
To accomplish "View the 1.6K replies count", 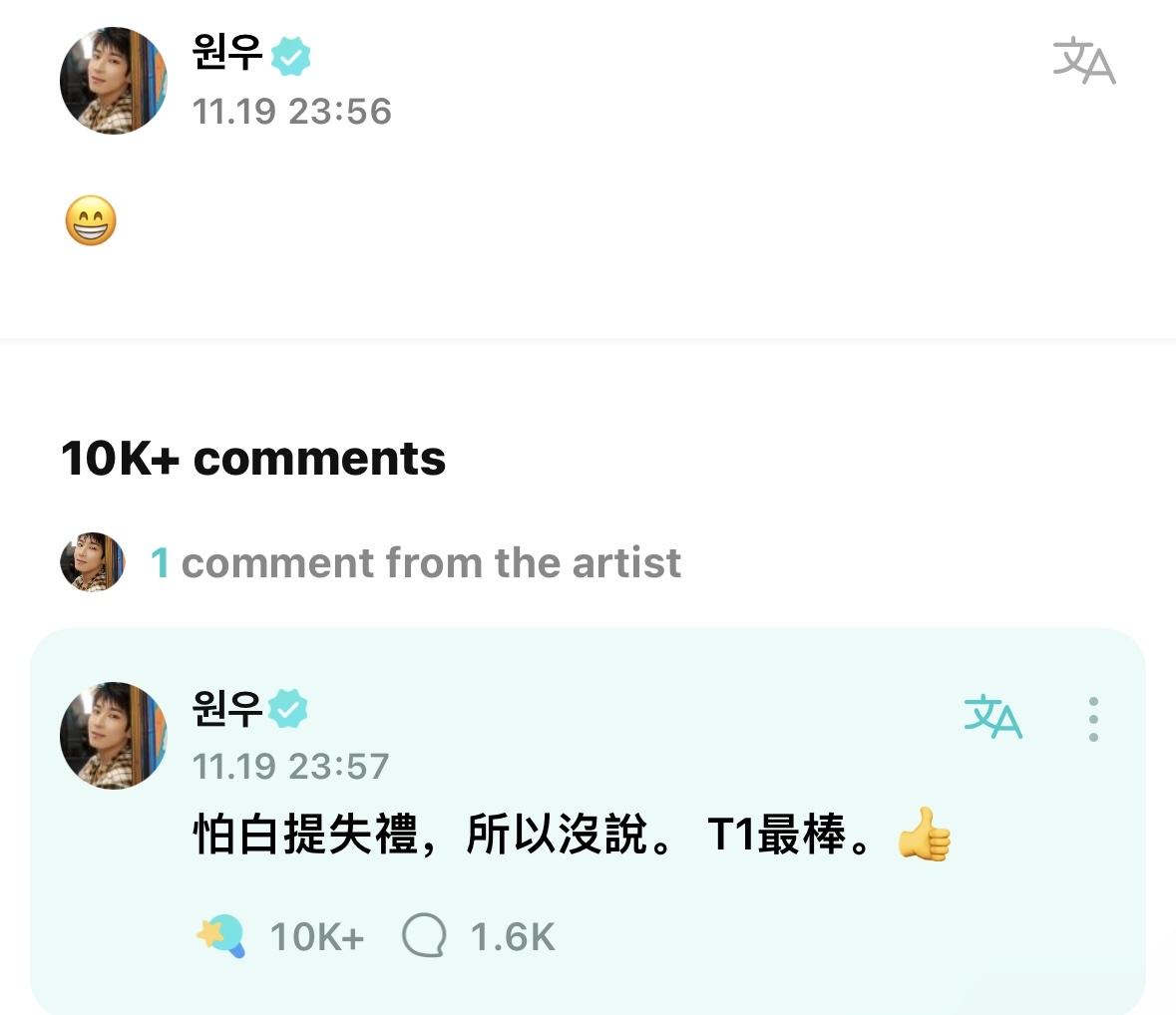I will (512, 937).
